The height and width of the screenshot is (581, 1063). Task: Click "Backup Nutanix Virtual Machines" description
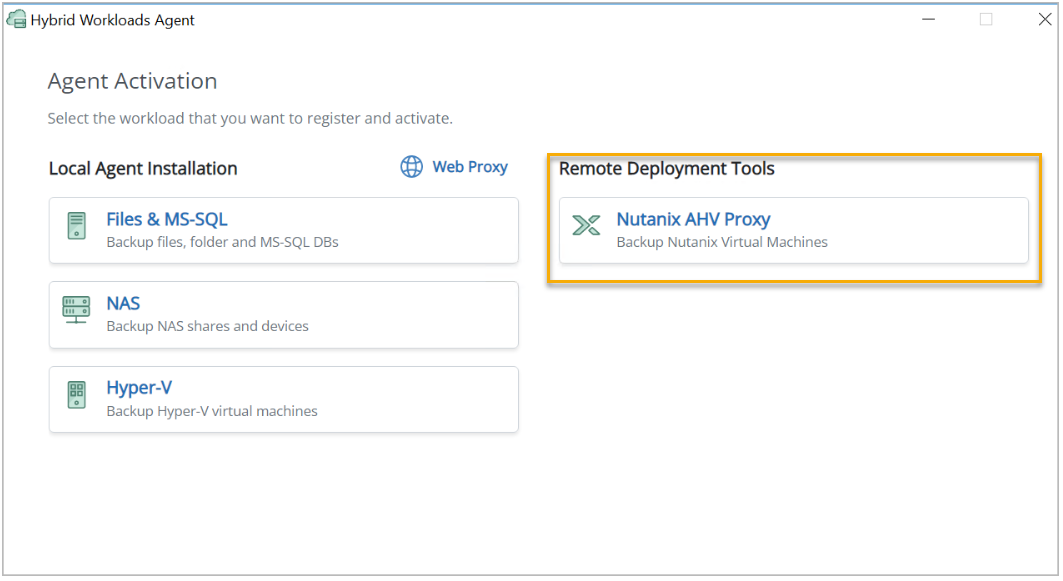tap(721, 241)
